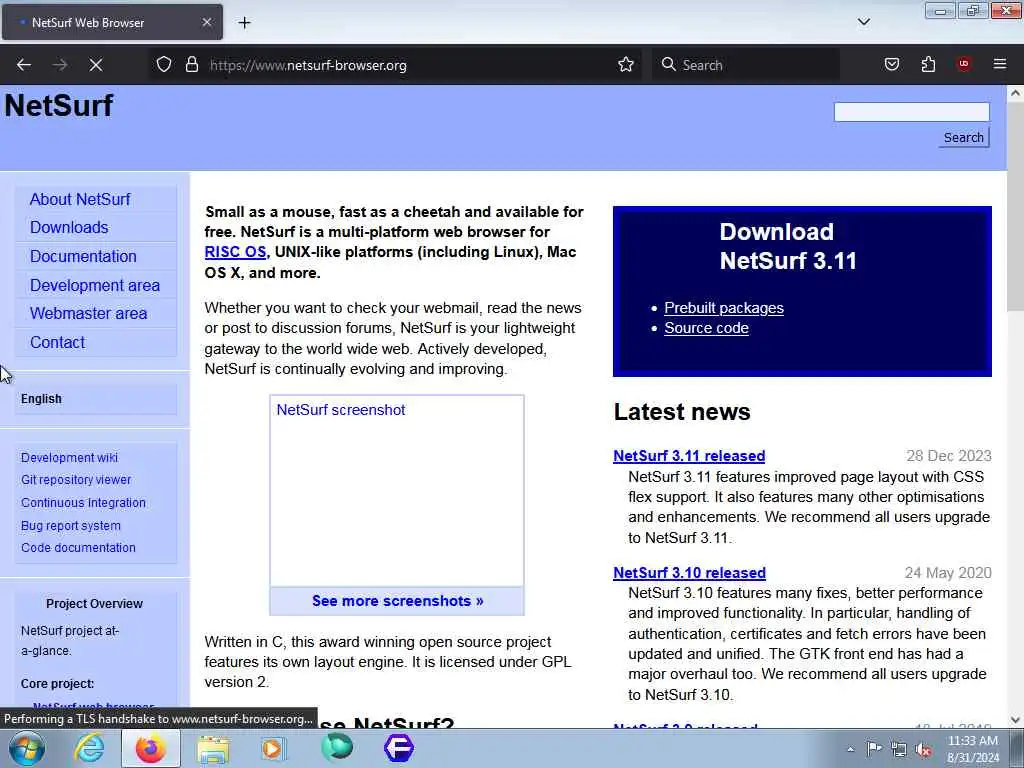This screenshot has width=1024, height=768.
Task: Open the Windows Start button
Action: pyautogui.click(x=26, y=748)
